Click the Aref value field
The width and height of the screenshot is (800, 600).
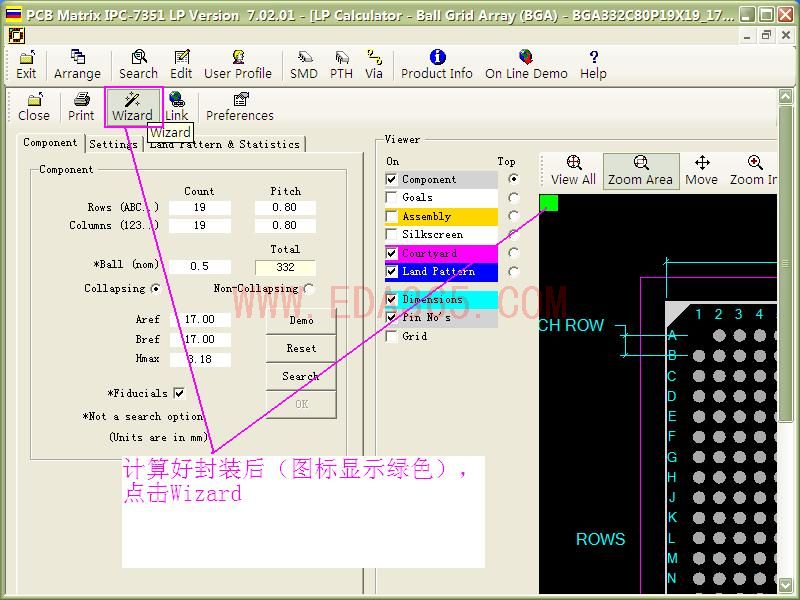[199, 319]
